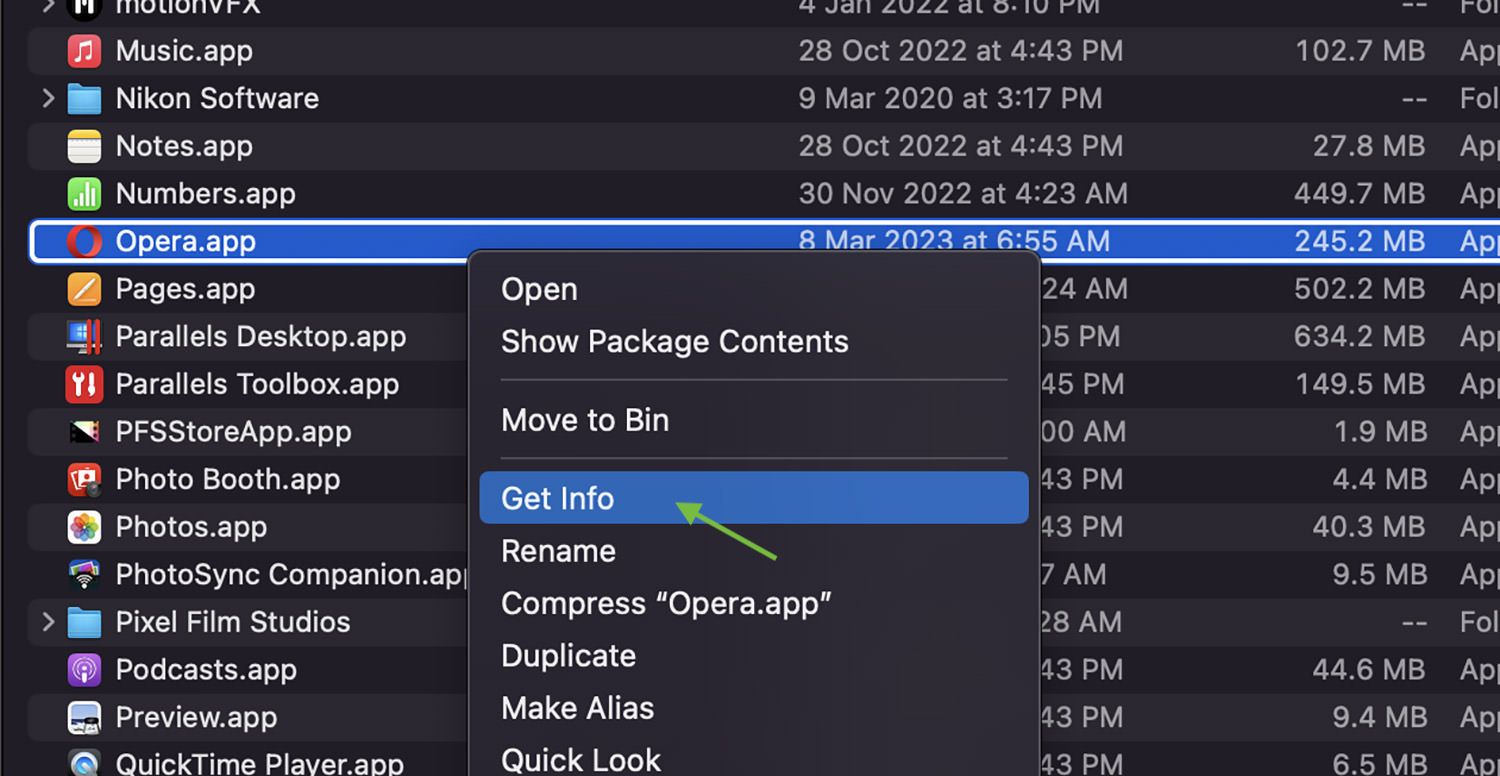1500x776 pixels.
Task: Select the Music.app file name
Action: (x=184, y=51)
